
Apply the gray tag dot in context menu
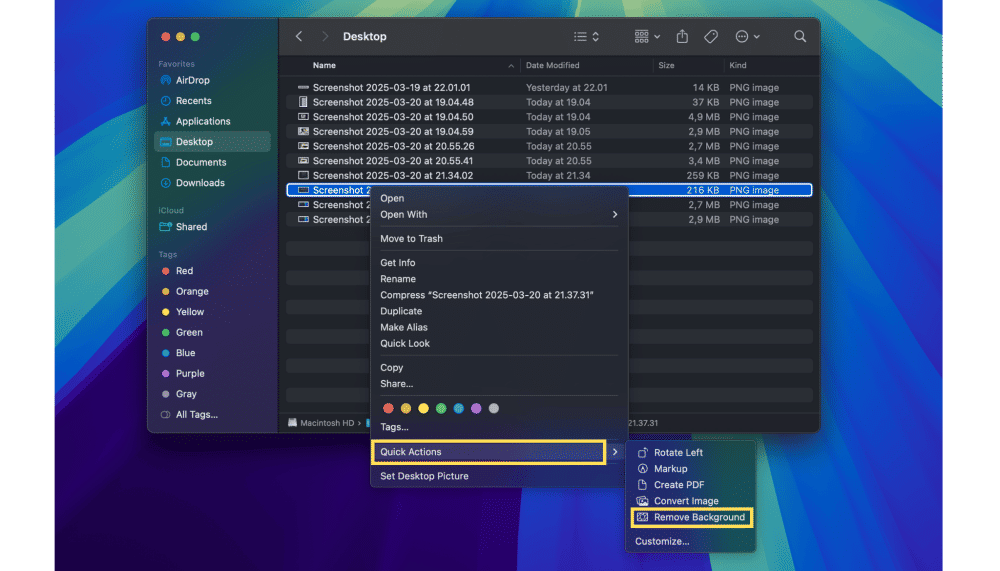(494, 408)
